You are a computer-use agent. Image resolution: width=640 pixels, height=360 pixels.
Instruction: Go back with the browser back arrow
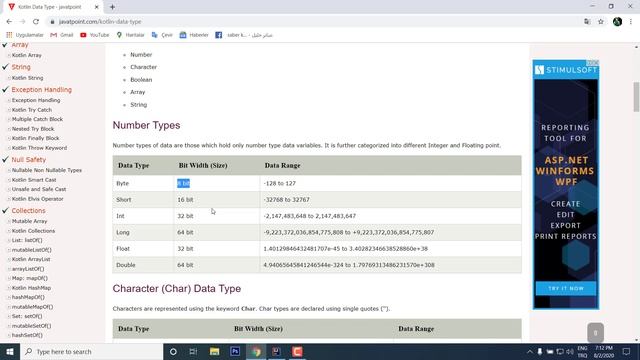[9, 22]
